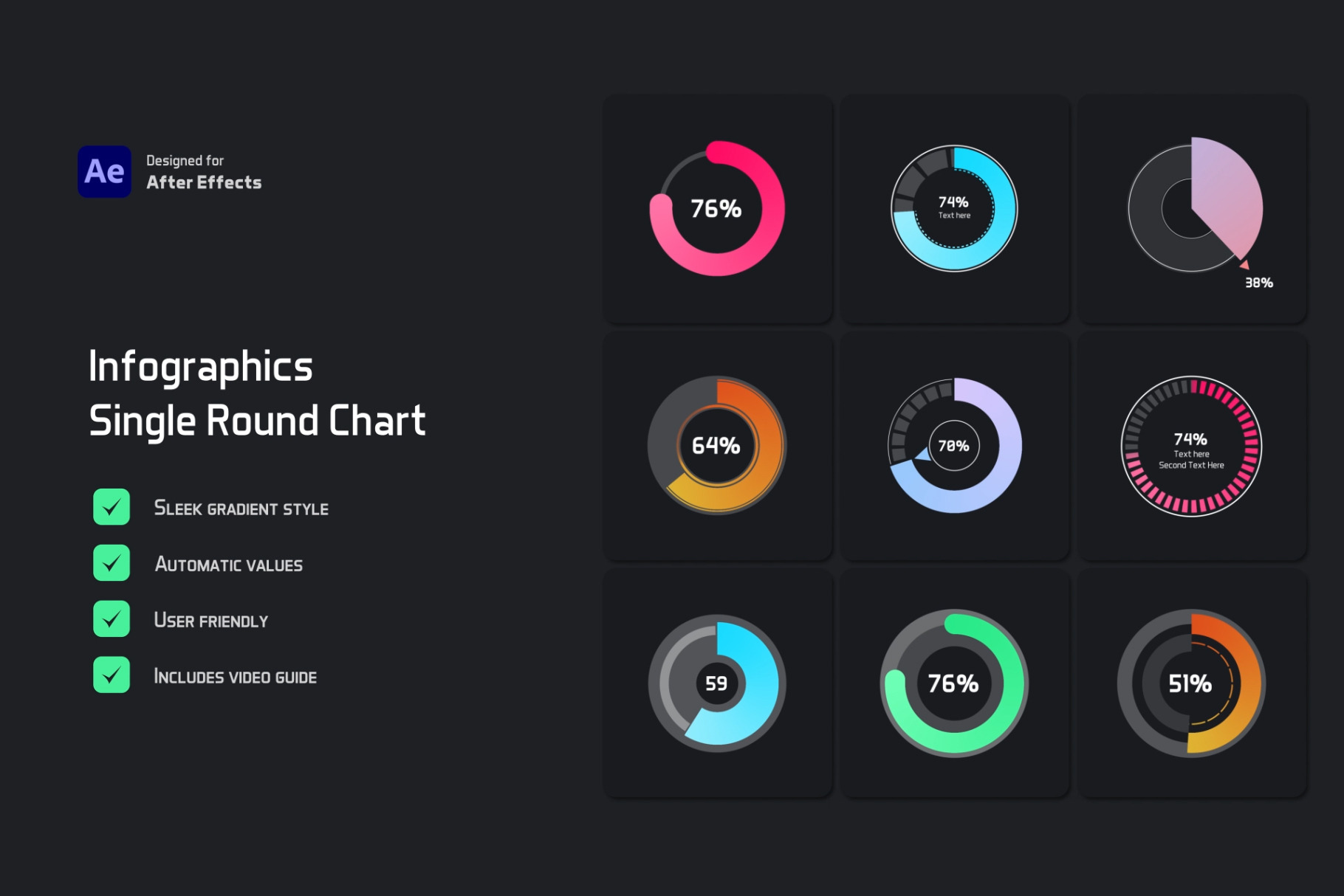Click the cyan 74% ring chart
Image resolution: width=1344 pixels, height=896 pixels.
(954, 209)
